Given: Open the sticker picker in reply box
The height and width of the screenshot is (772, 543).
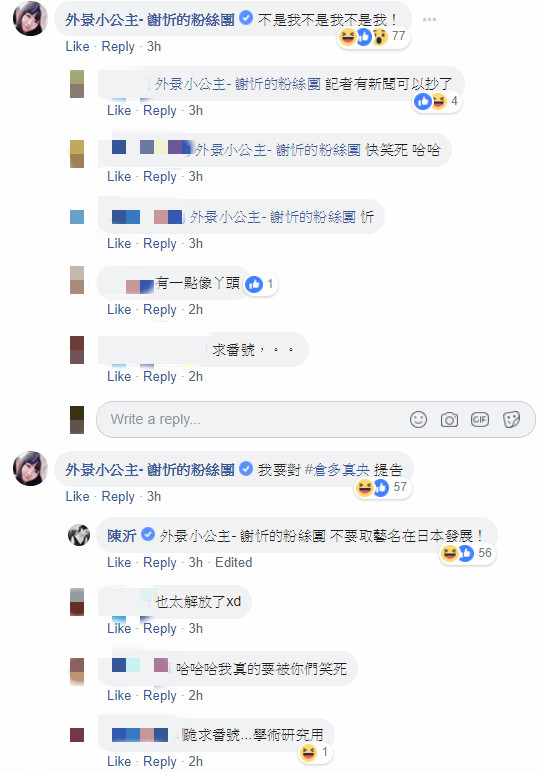Looking at the screenshot, I should point(511,419).
